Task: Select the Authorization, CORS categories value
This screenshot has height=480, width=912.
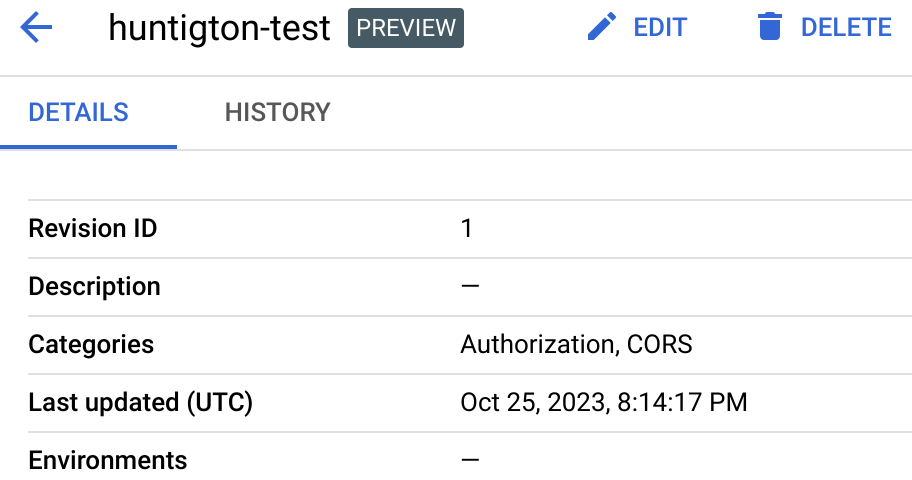Action: pos(576,345)
